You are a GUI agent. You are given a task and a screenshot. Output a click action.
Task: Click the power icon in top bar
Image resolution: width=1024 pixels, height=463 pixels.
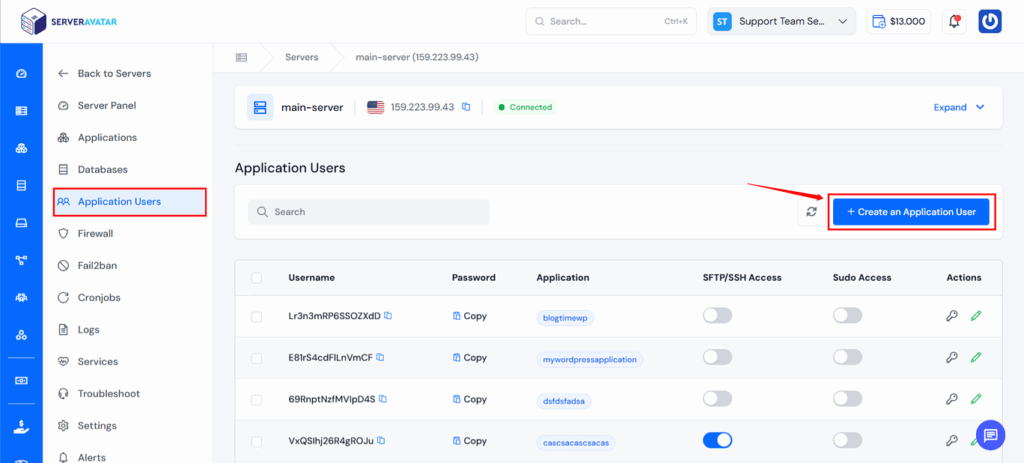(989, 21)
